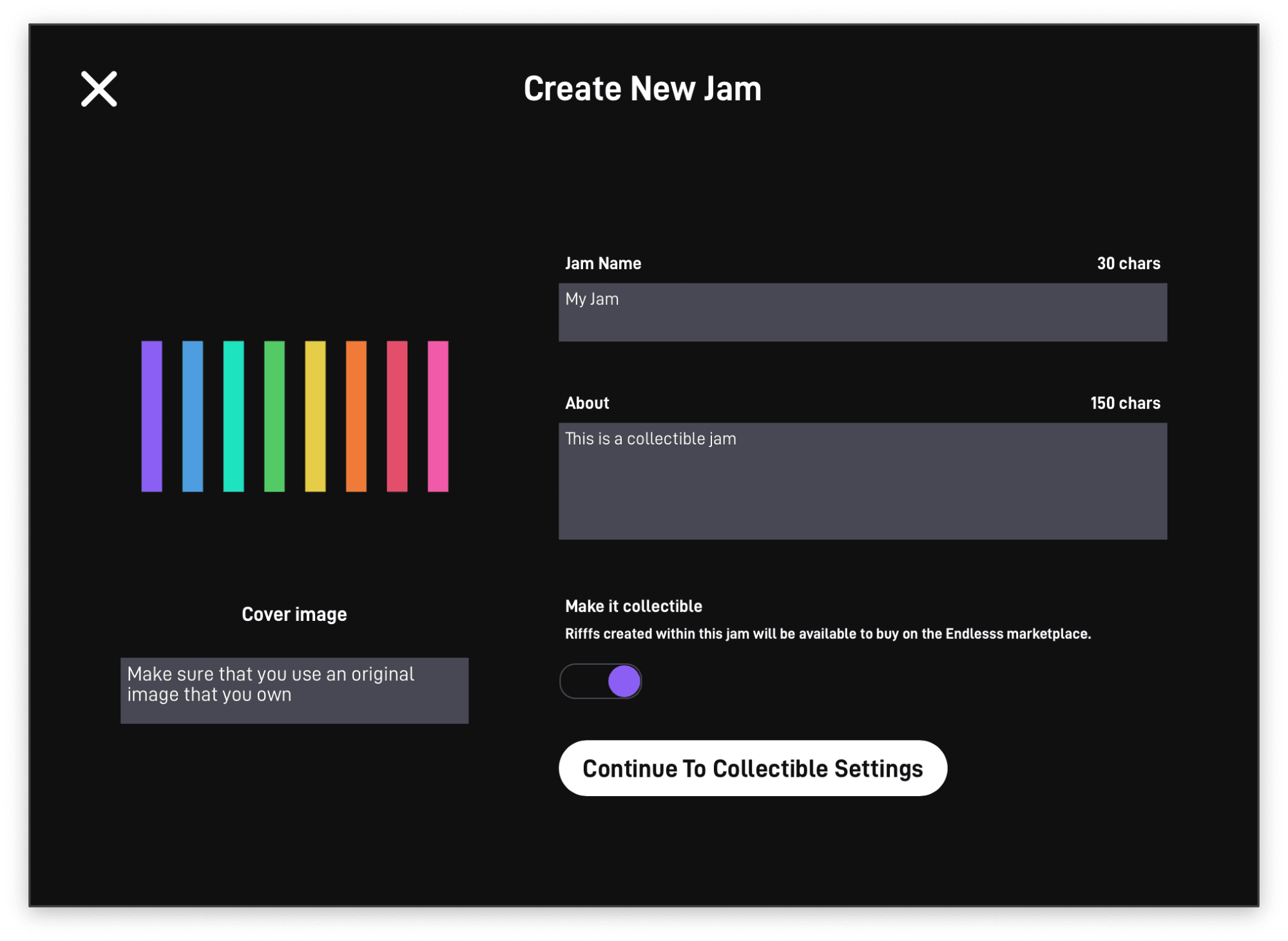The height and width of the screenshot is (941, 1288).
Task: Click the cover image note text box
Action: pyautogui.click(x=294, y=690)
